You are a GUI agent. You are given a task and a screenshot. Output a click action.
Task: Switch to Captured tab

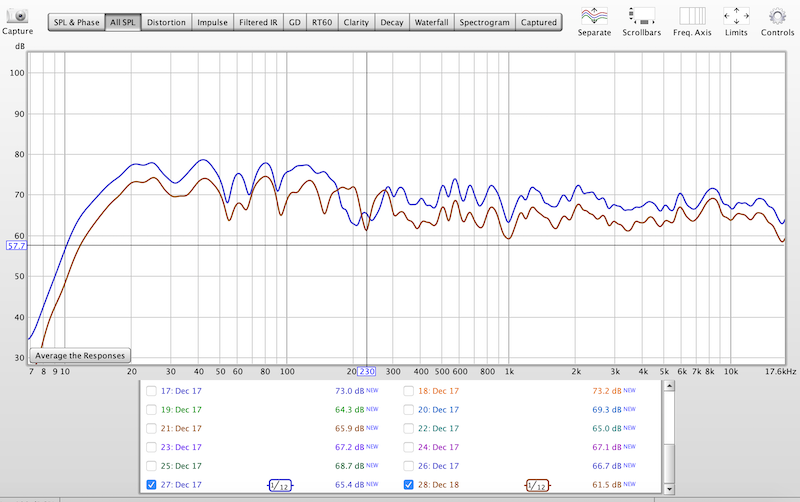pos(539,22)
